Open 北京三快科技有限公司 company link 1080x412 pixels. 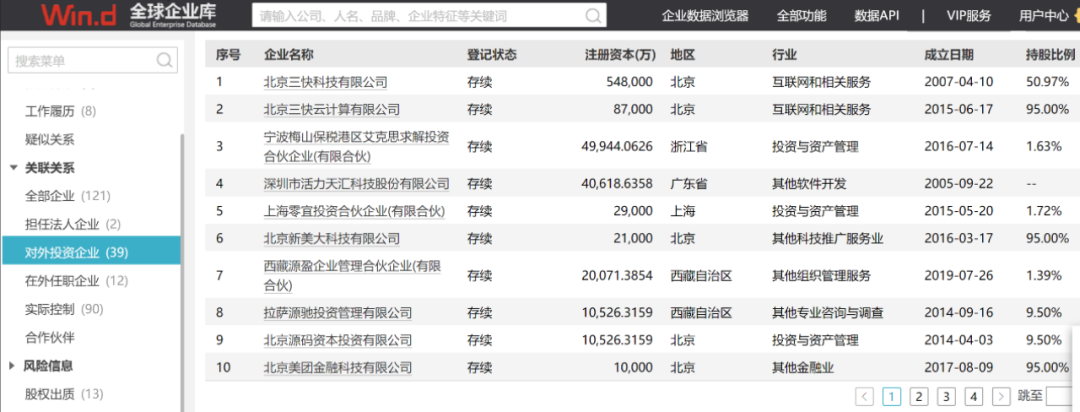pos(325,82)
